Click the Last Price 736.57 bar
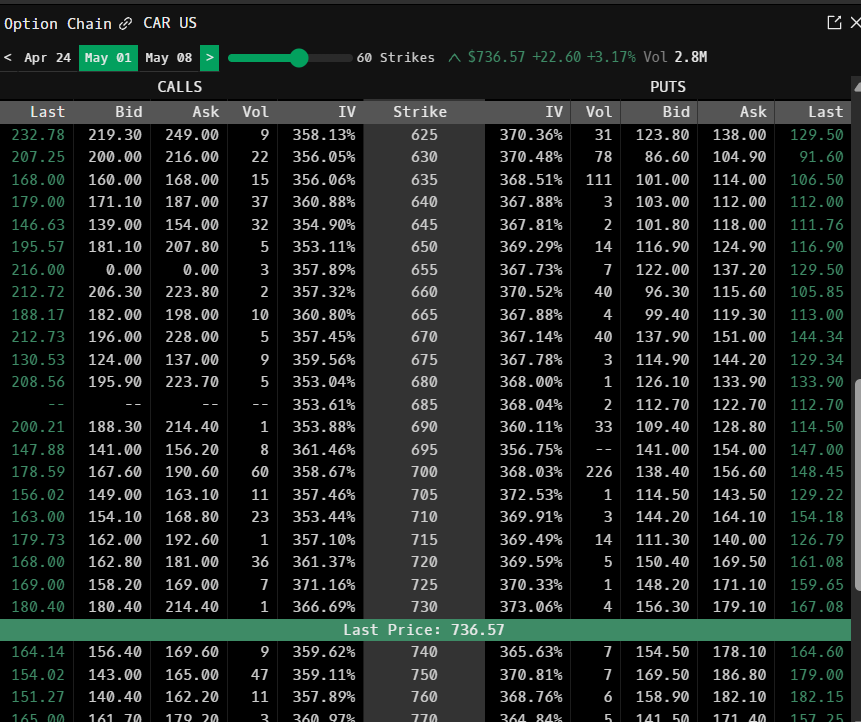This screenshot has width=861, height=722. (x=425, y=630)
